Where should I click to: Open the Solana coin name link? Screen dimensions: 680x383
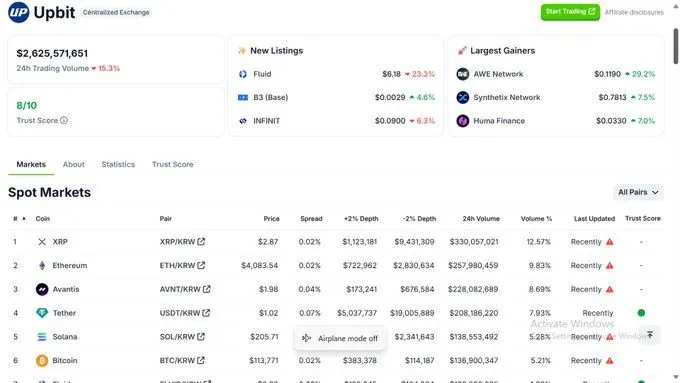(x=65, y=337)
